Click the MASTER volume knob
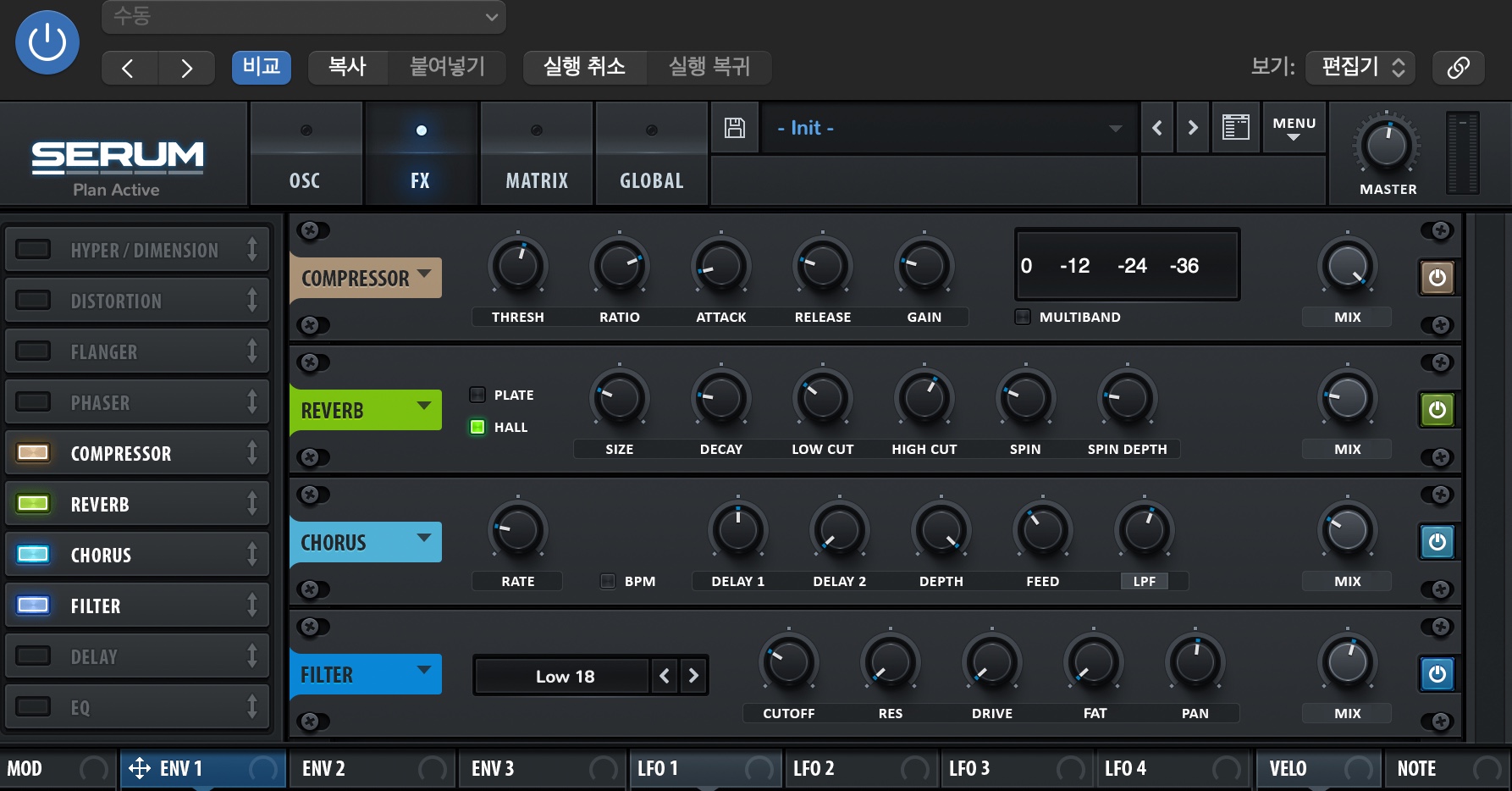1512x791 pixels. 1386,145
